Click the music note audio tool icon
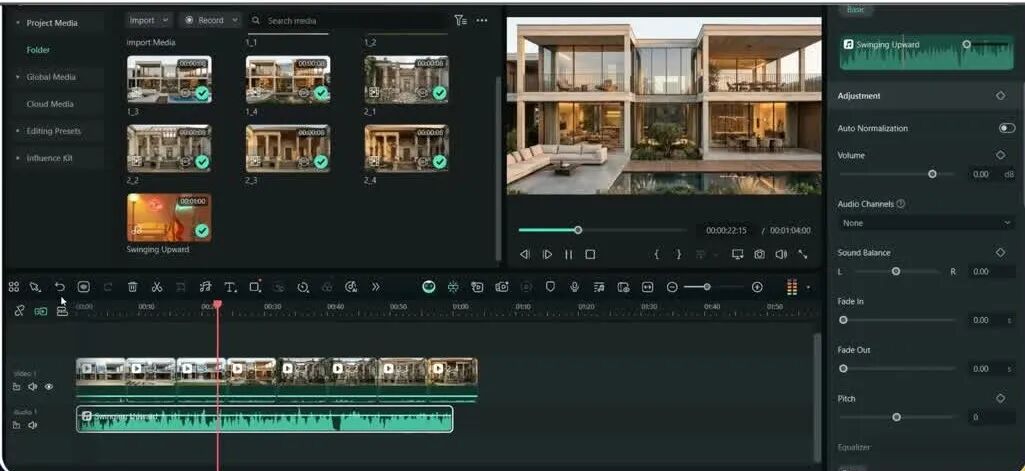 tap(205, 287)
